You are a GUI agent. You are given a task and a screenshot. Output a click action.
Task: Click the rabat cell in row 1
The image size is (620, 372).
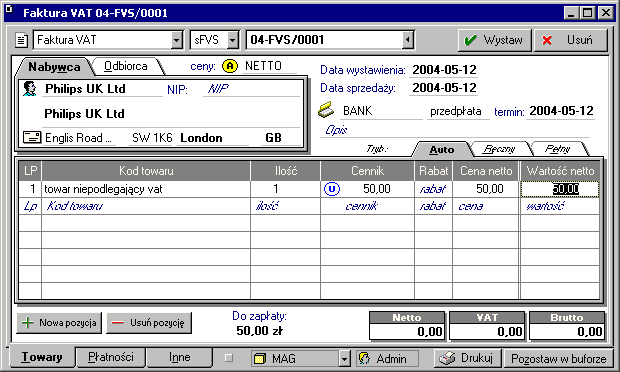click(x=433, y=189)
